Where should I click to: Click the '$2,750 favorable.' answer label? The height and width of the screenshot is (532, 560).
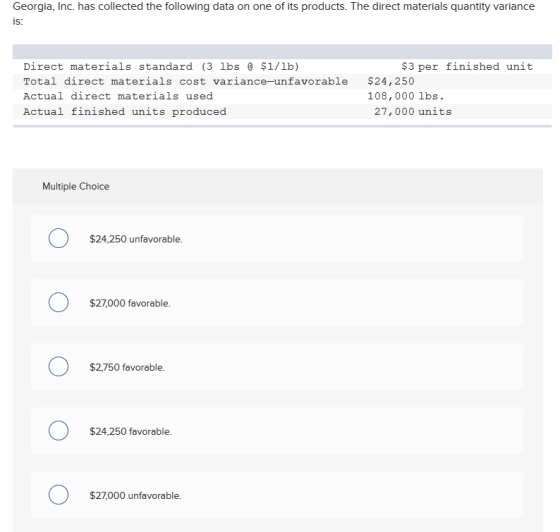pos(127,367)
